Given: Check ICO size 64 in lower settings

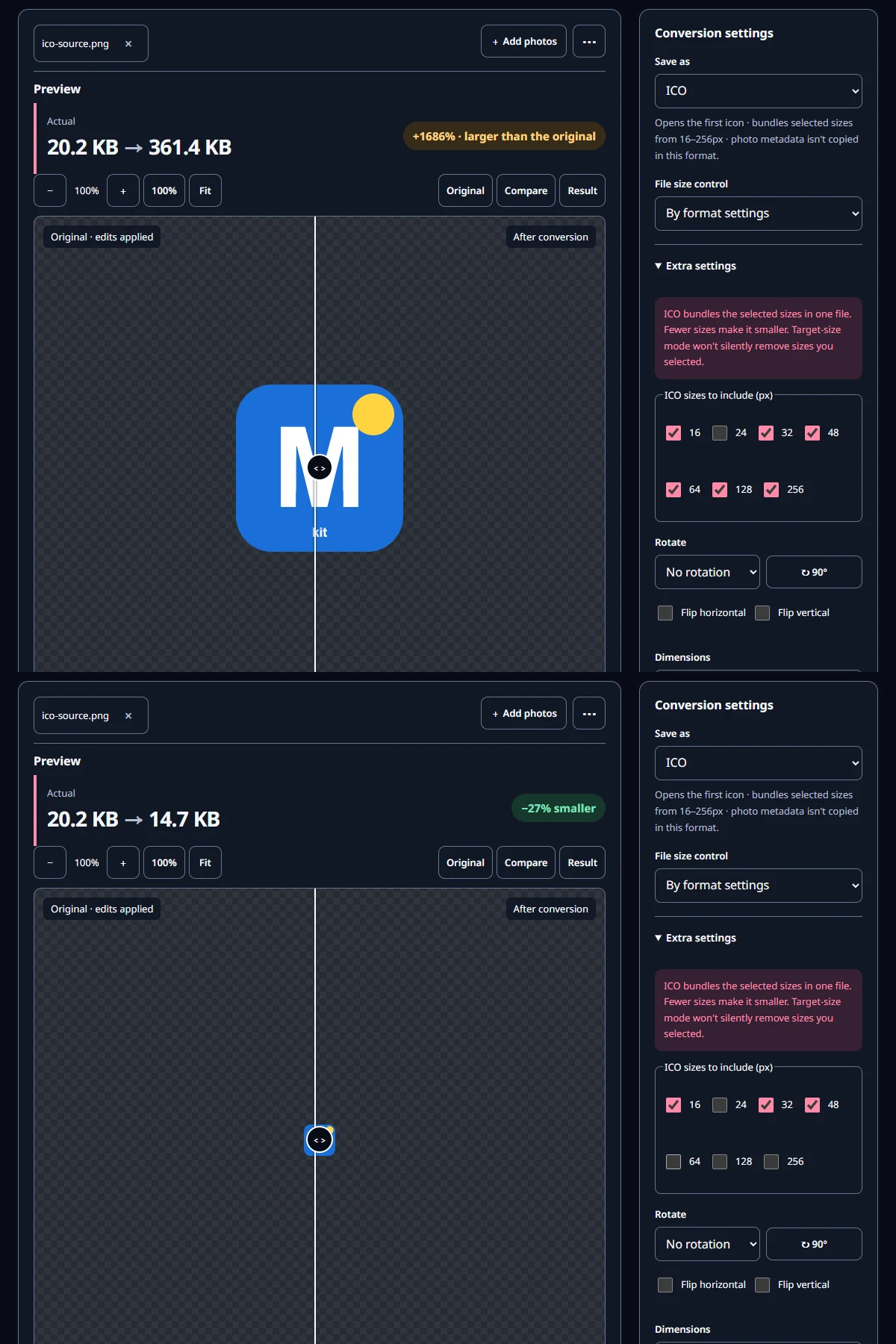Looking at the screenshot, I should [673, 1162].
